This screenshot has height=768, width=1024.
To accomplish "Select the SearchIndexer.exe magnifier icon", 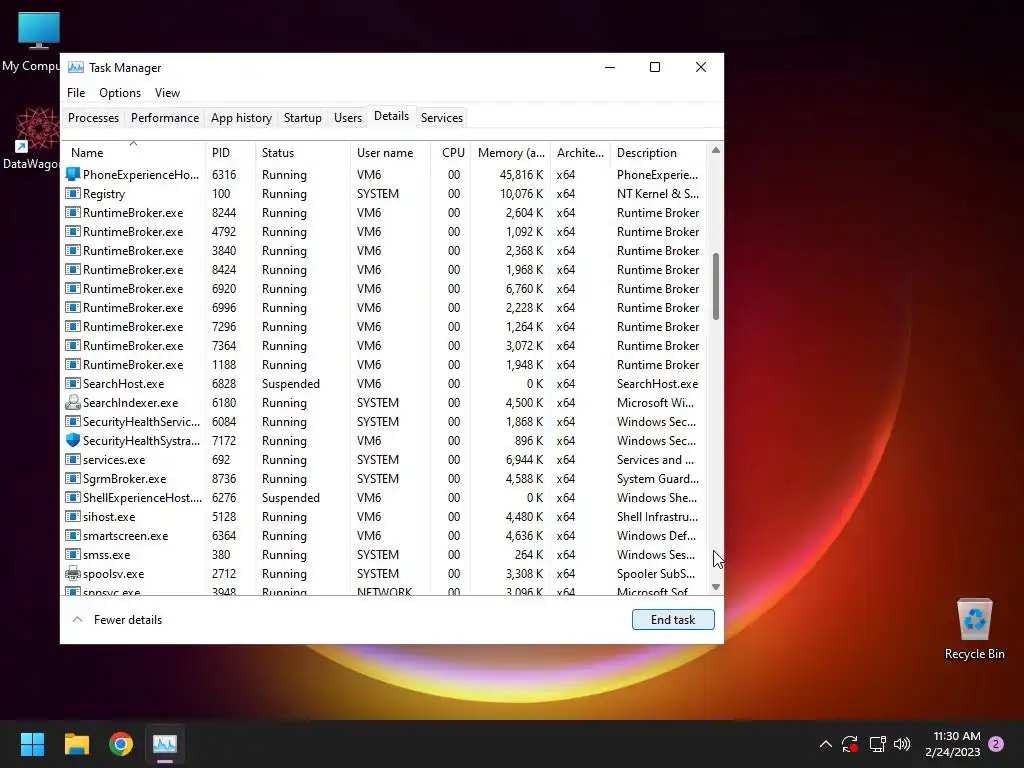I will coord(72,402).
